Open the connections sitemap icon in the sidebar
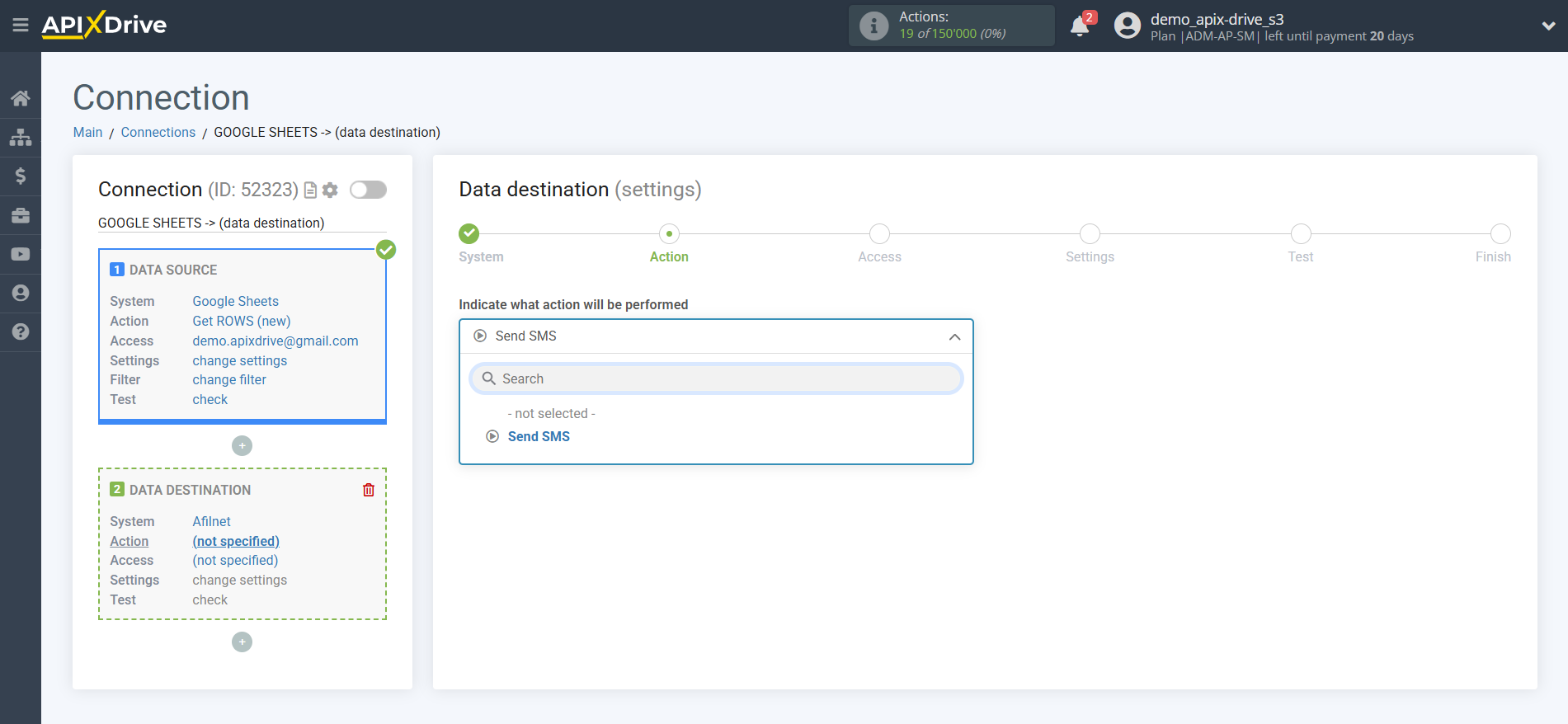This screenshot has height=724, width=1568. click(x=21, y=137)
